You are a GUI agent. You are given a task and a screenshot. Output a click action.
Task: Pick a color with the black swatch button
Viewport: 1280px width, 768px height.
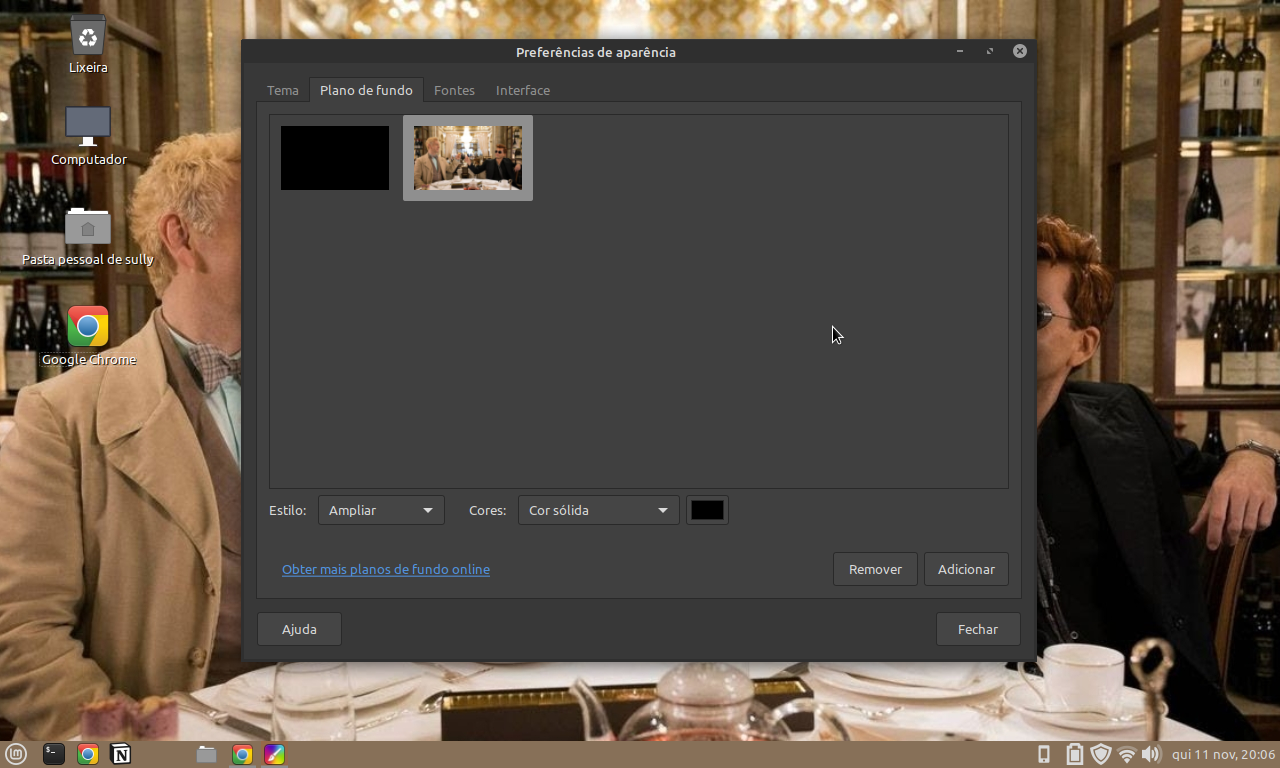click(x=707, y=510)
